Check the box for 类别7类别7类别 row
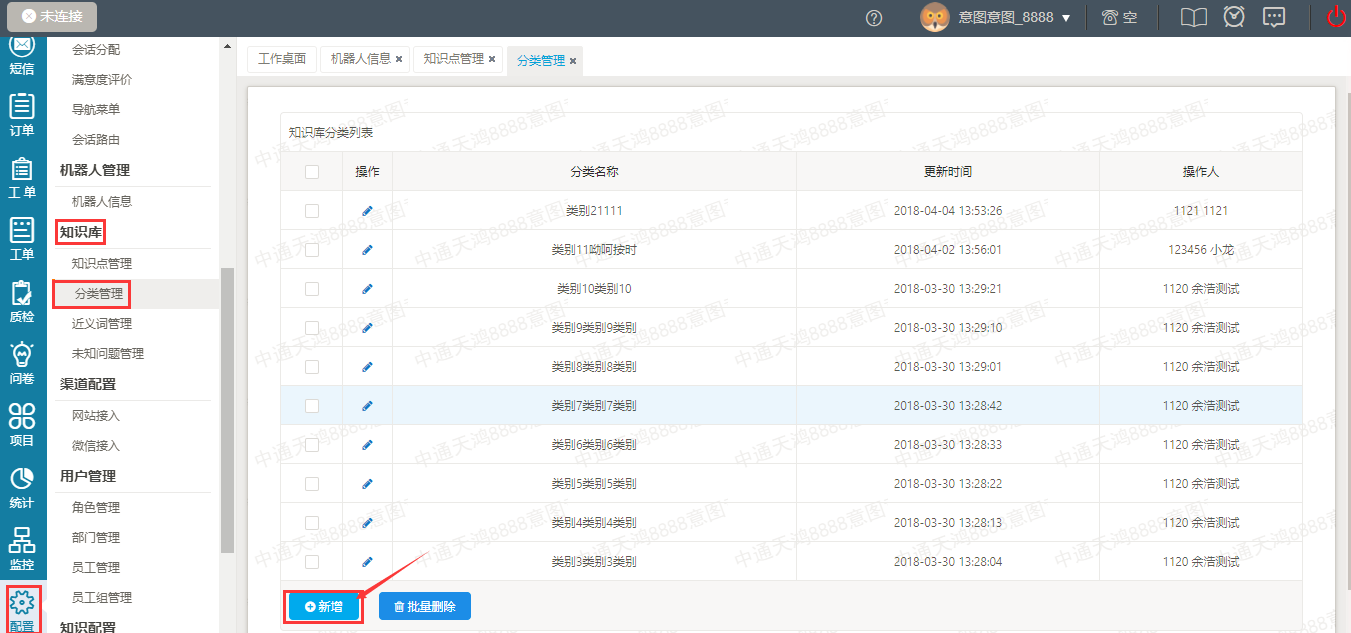The height and width of the screenshot is (633, 1351). pyautogui.click(x=312, y=406)
